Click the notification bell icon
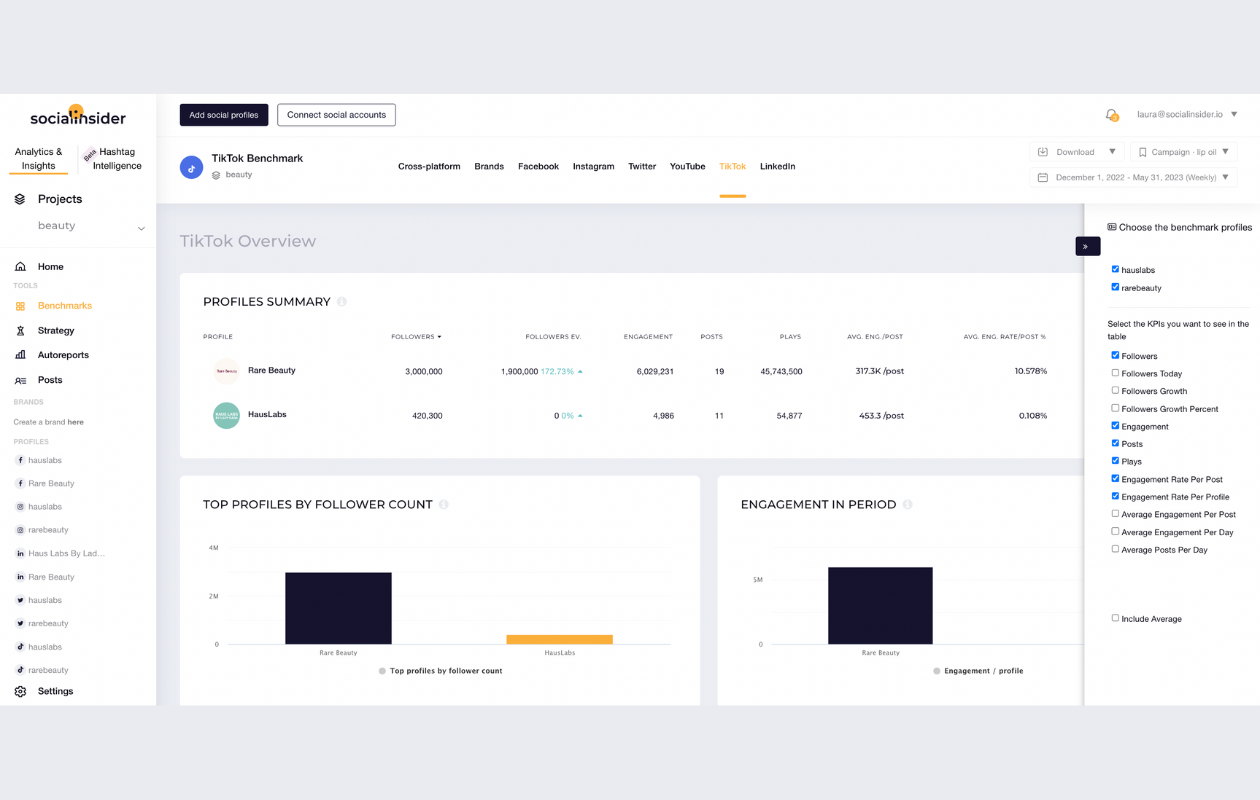The height and width of the screenshot is (800, 1260). (x=1111, y=115)
